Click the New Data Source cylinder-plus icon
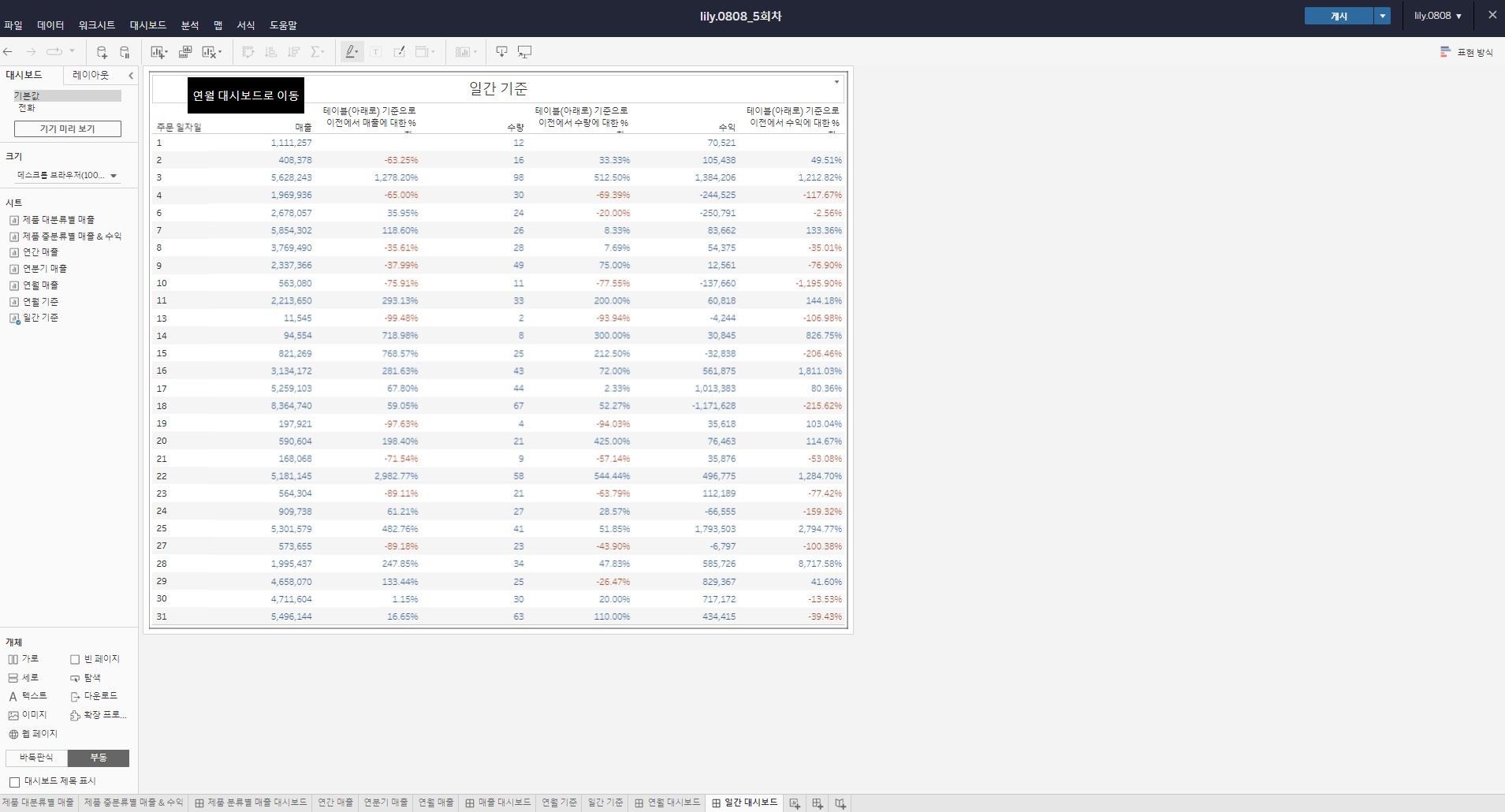Image resolution: width=1505 pixels, height=812 pixels. pos(102,52)
